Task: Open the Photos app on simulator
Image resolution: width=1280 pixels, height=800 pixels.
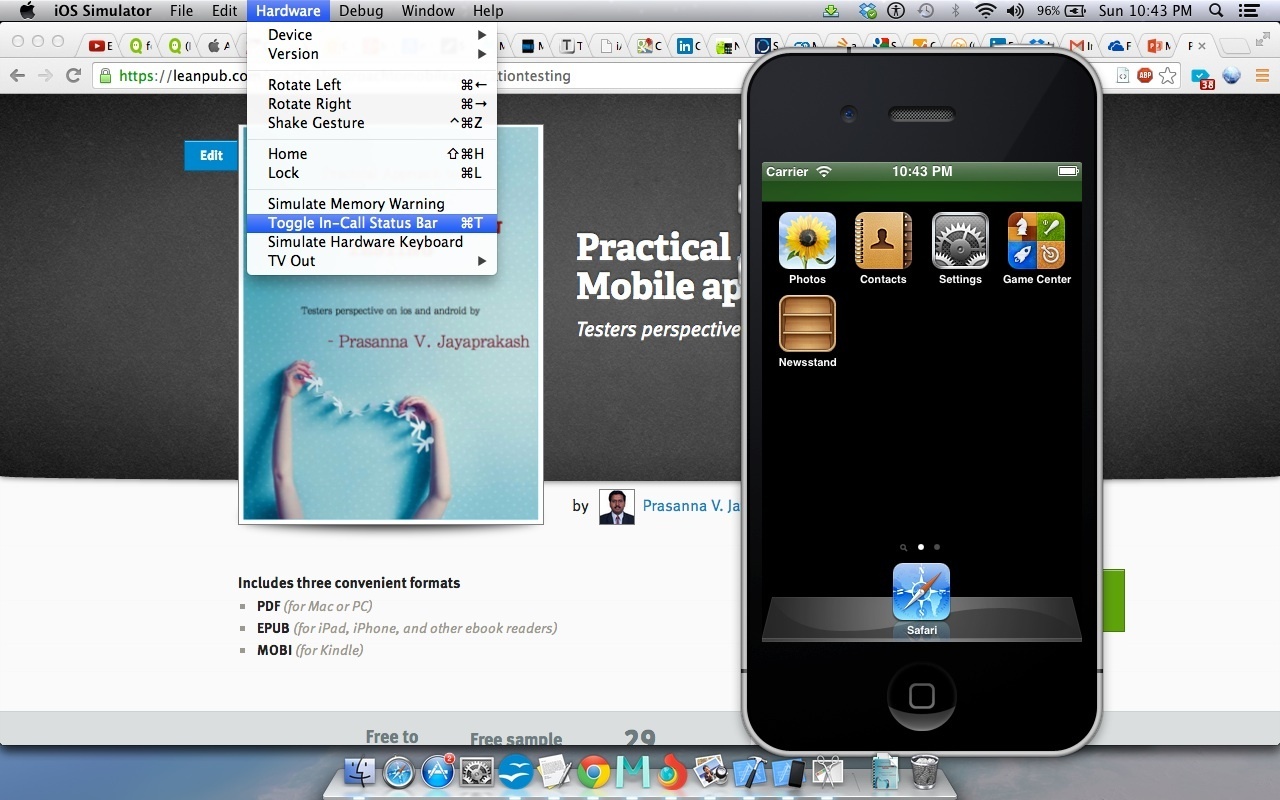Action: point(807,241)
